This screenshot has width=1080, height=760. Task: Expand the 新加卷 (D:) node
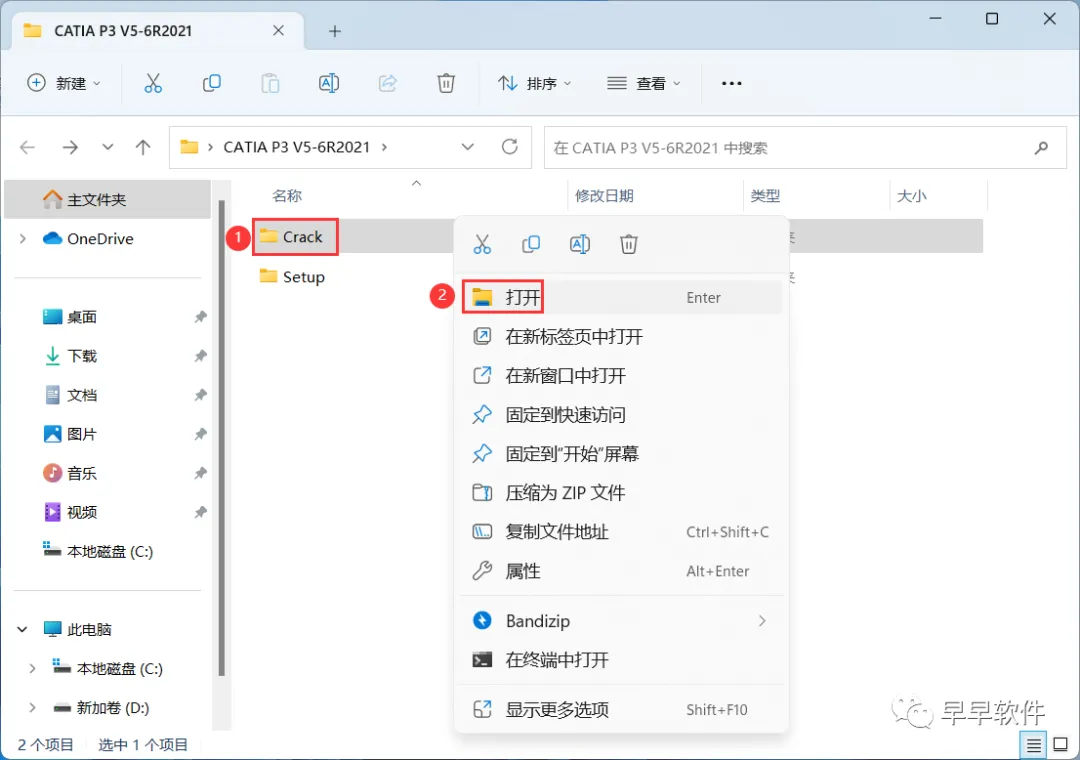click(32, 708)
